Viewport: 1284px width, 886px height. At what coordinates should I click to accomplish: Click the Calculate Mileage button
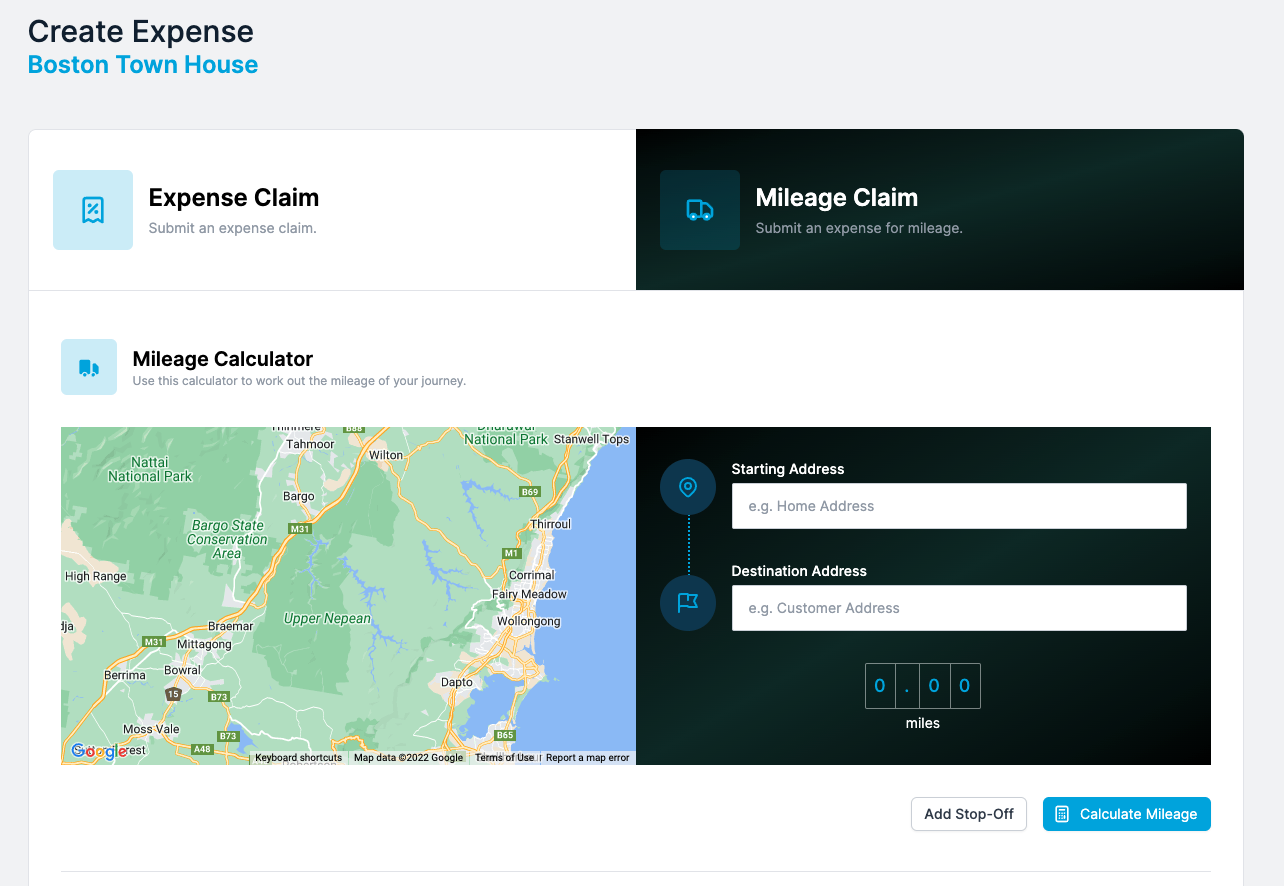click(1127, 814)
